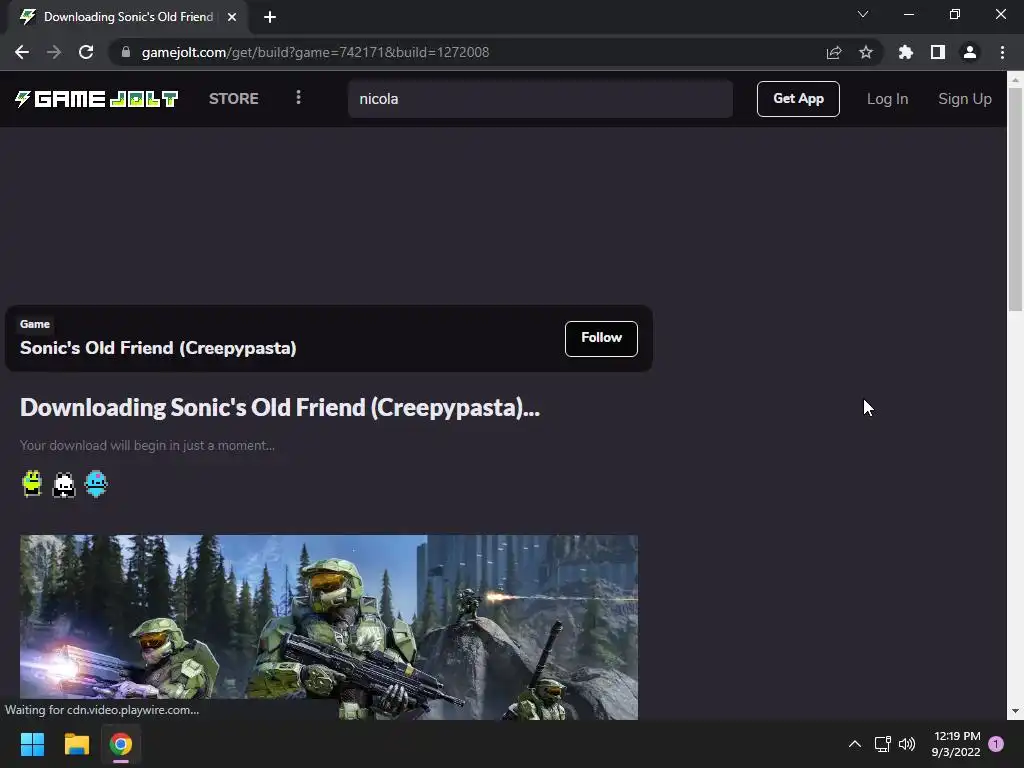Open the tab search dropdown arrow

pyautogui.click(x=863, y=14)
